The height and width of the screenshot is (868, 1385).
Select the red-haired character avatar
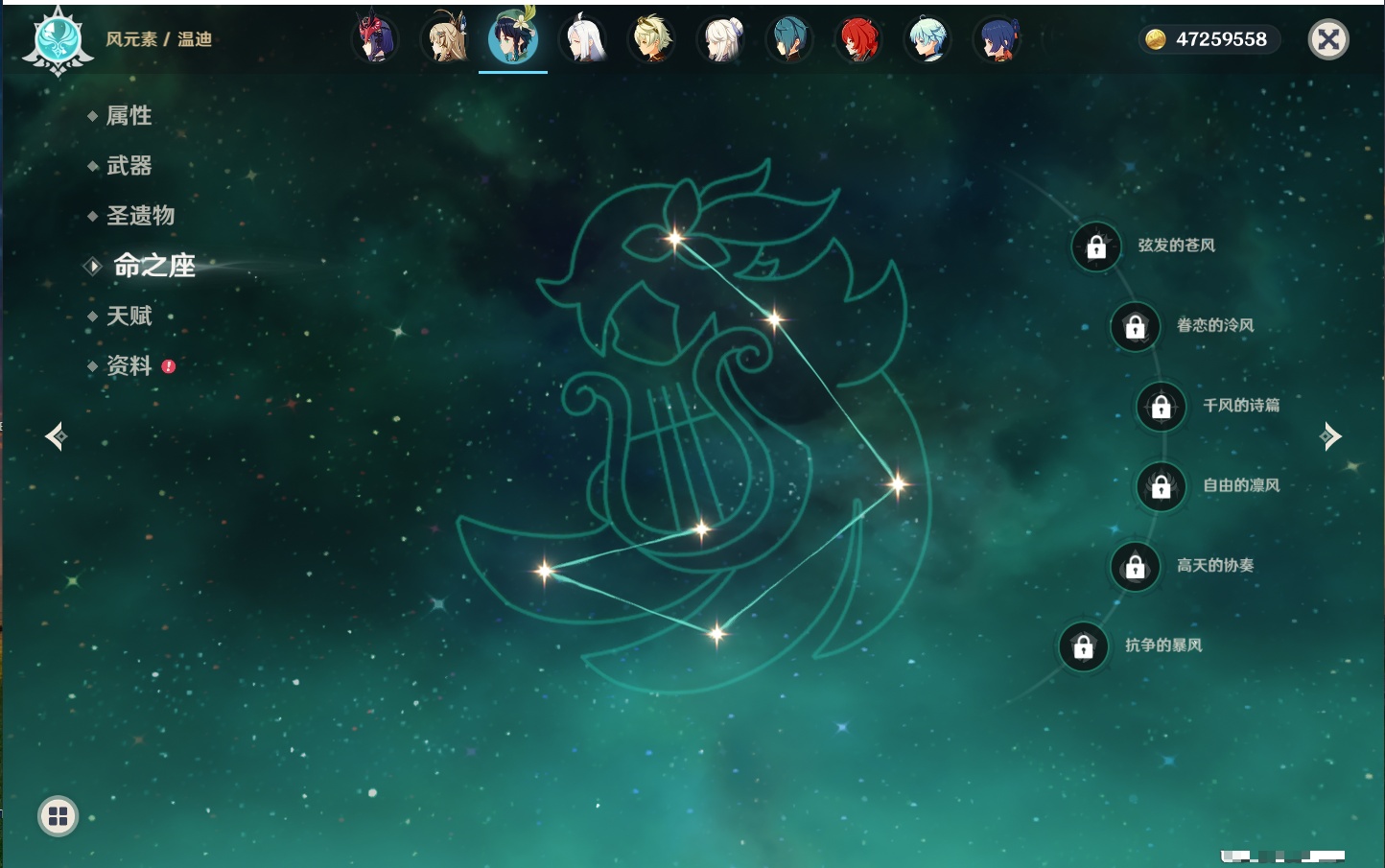pos(859,39)
